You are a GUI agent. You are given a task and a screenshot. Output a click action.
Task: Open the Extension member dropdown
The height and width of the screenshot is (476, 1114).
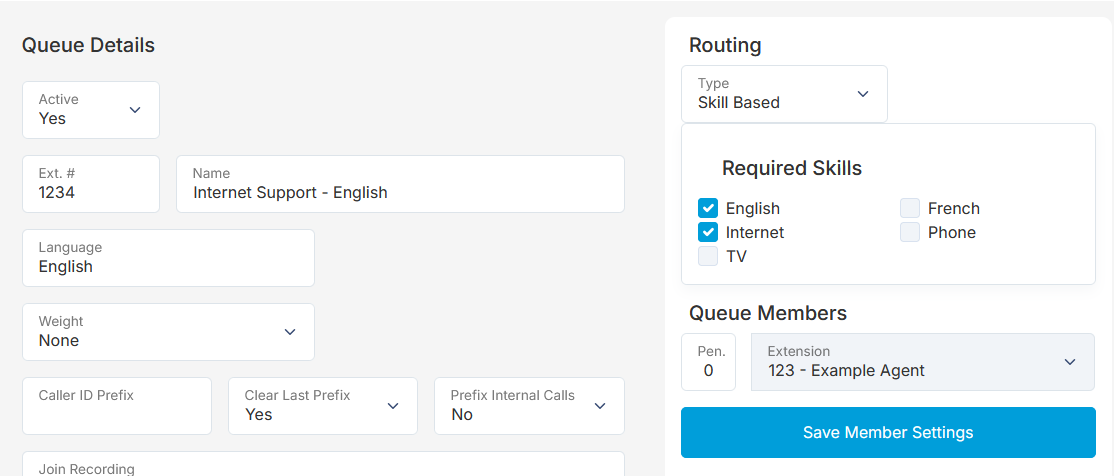923,362
